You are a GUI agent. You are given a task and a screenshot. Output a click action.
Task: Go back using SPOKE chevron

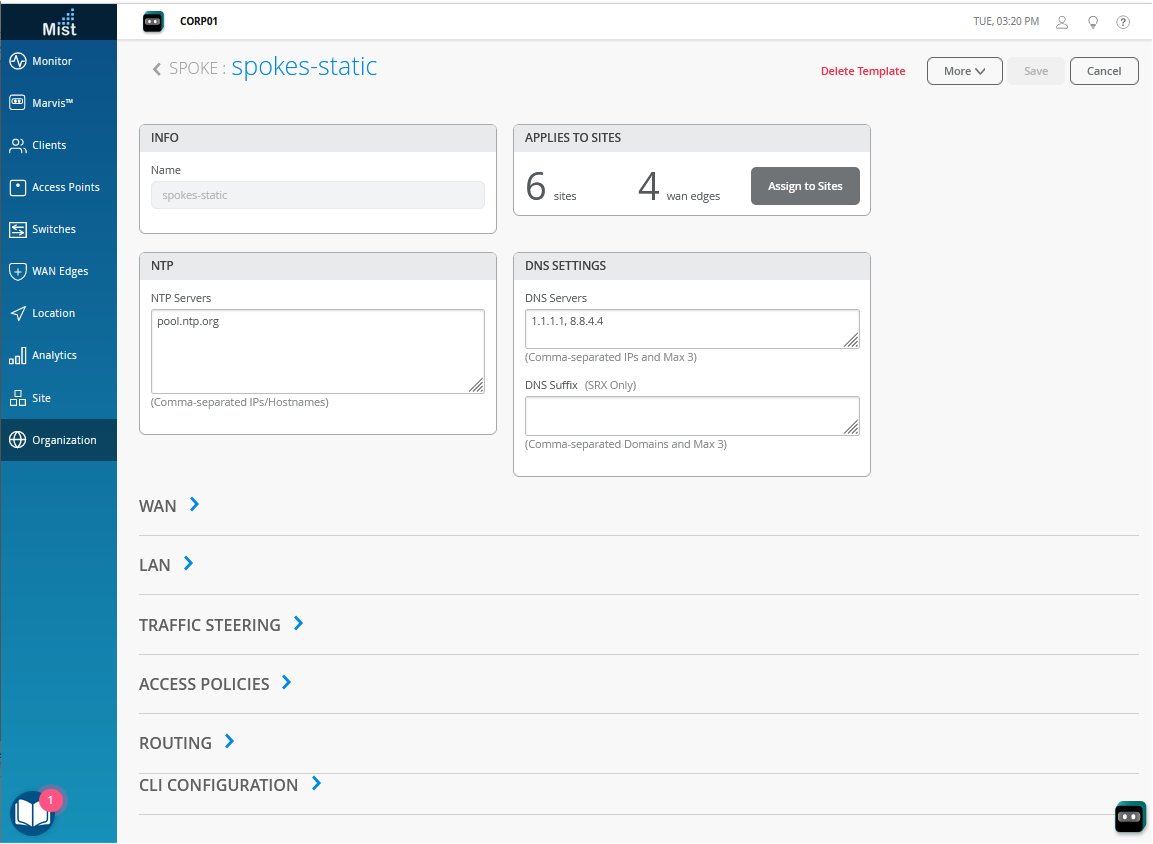157,69
